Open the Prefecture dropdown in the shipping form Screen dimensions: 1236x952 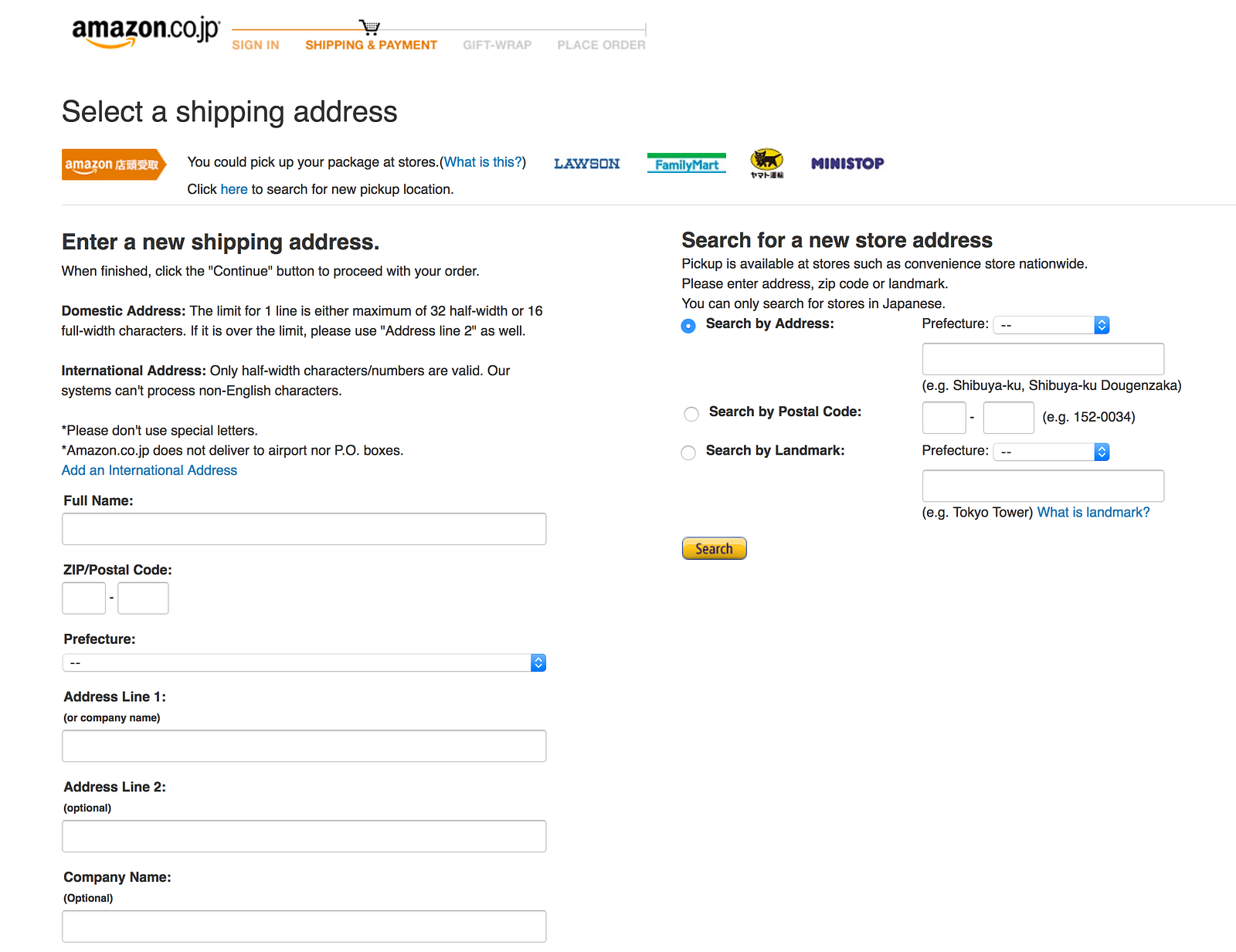(304, 662)
